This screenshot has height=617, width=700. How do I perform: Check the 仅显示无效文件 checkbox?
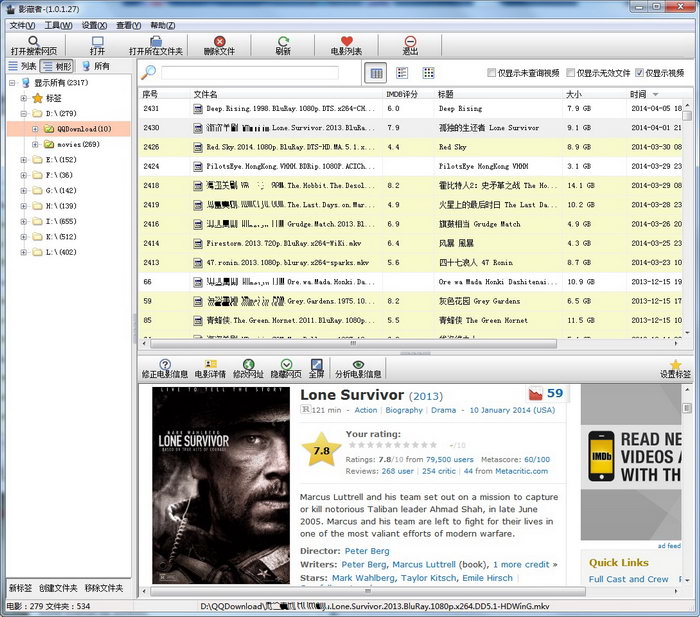point(570,73)
